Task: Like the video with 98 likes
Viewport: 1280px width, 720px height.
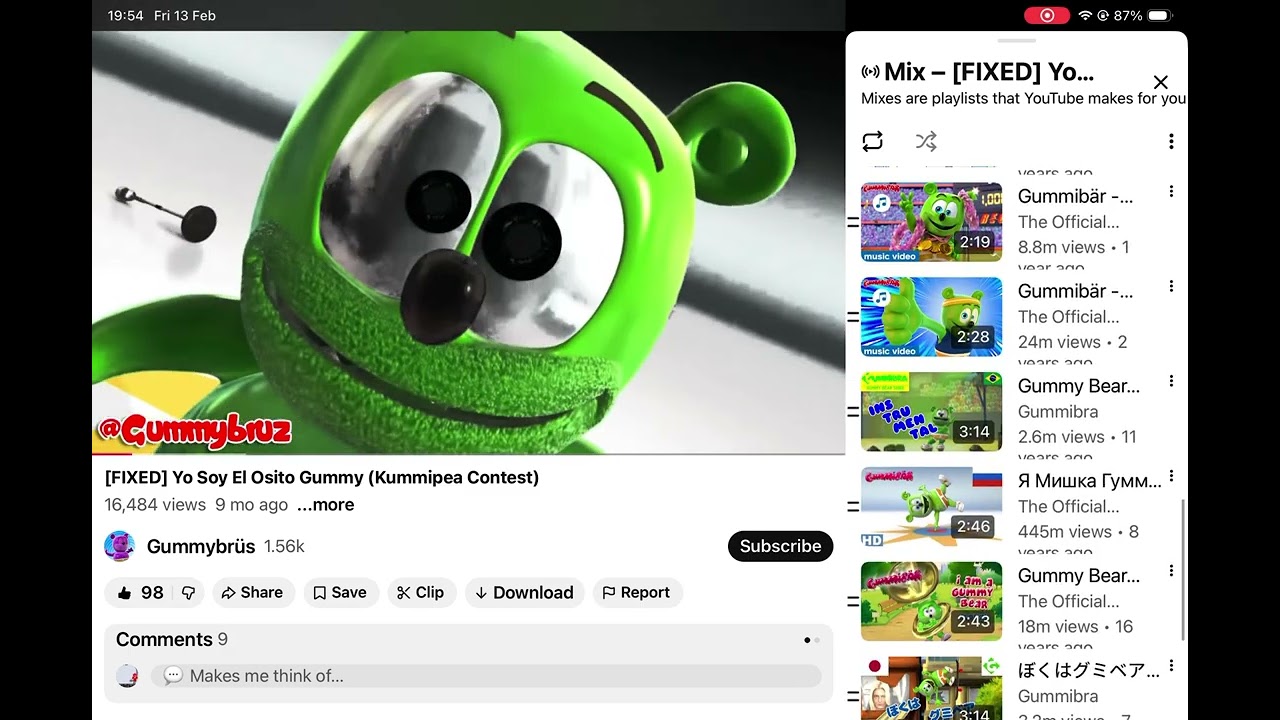Action: (x=139, y=593)
